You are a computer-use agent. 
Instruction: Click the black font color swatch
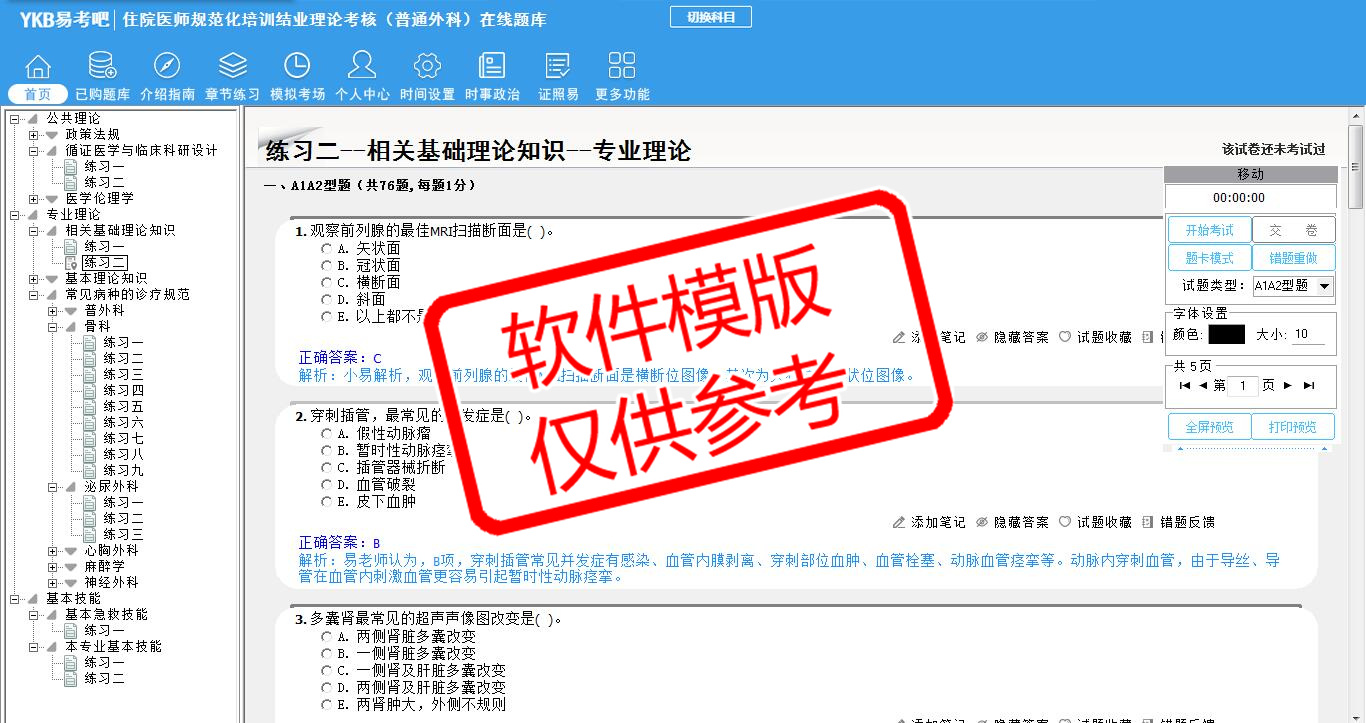[x=1226, y=335]
